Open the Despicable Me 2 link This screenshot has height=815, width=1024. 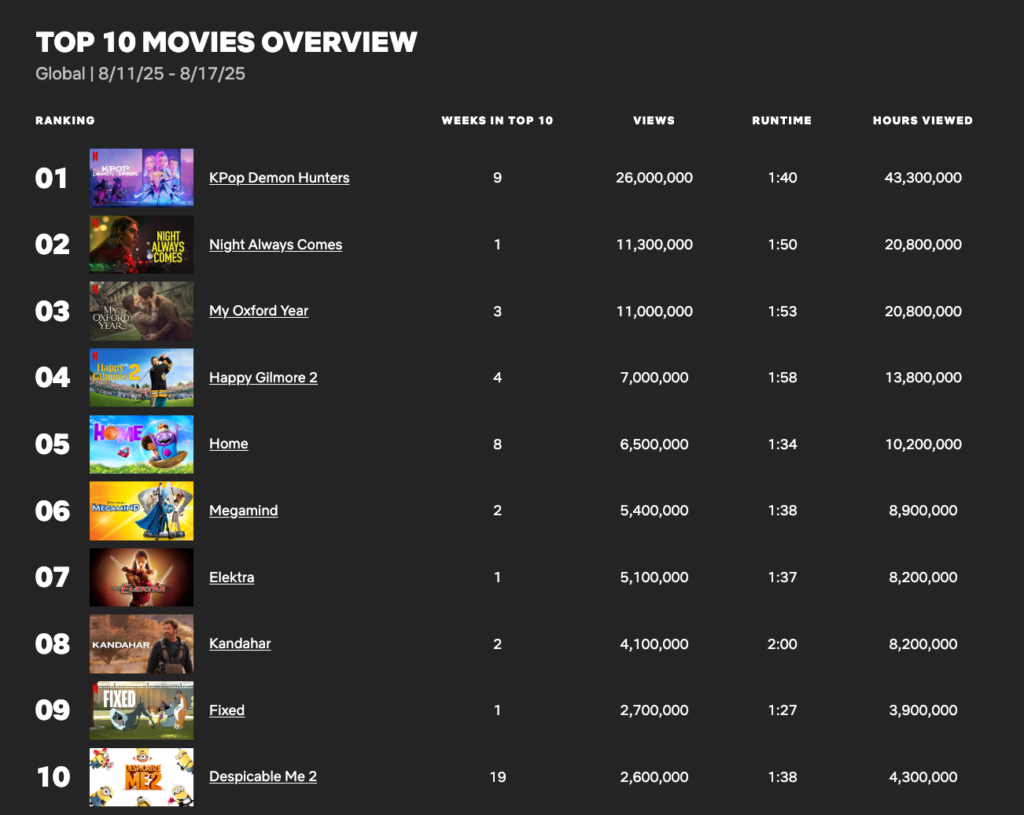263,777
